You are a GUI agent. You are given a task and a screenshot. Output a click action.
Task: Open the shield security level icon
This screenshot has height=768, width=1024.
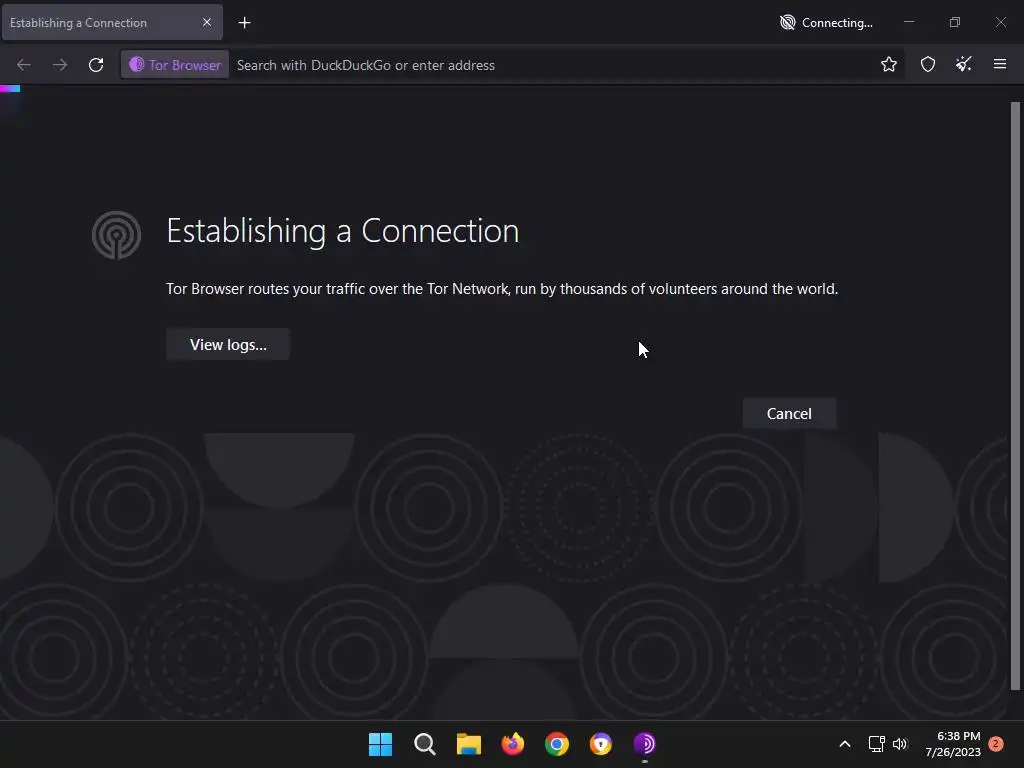928,64
